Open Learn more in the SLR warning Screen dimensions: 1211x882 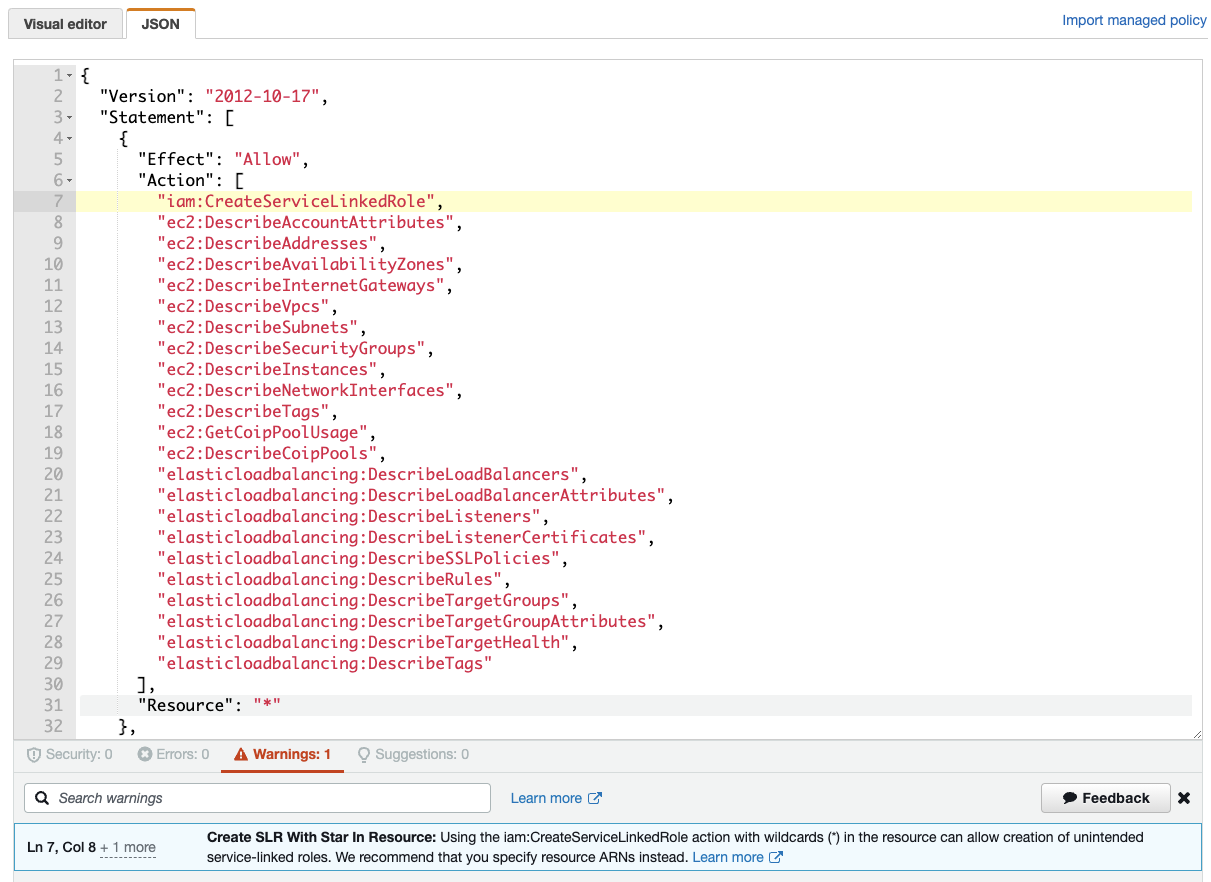[728, 857]
